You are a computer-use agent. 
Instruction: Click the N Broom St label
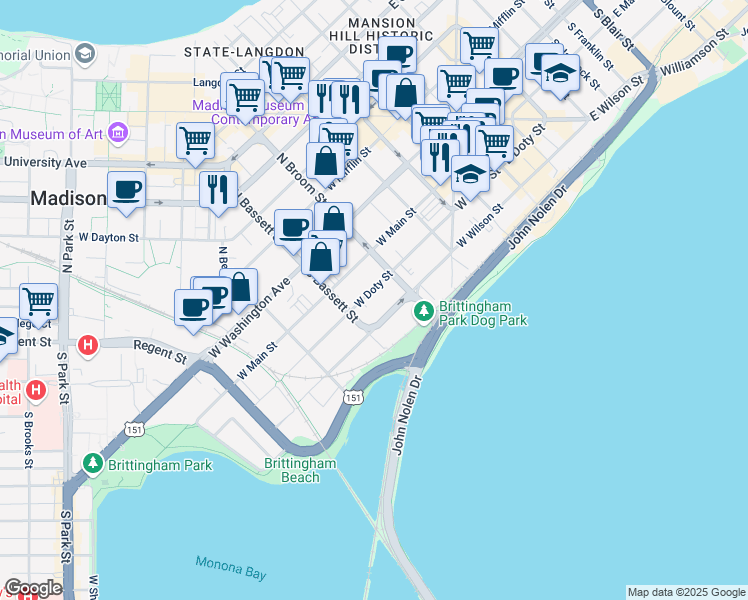301,177
